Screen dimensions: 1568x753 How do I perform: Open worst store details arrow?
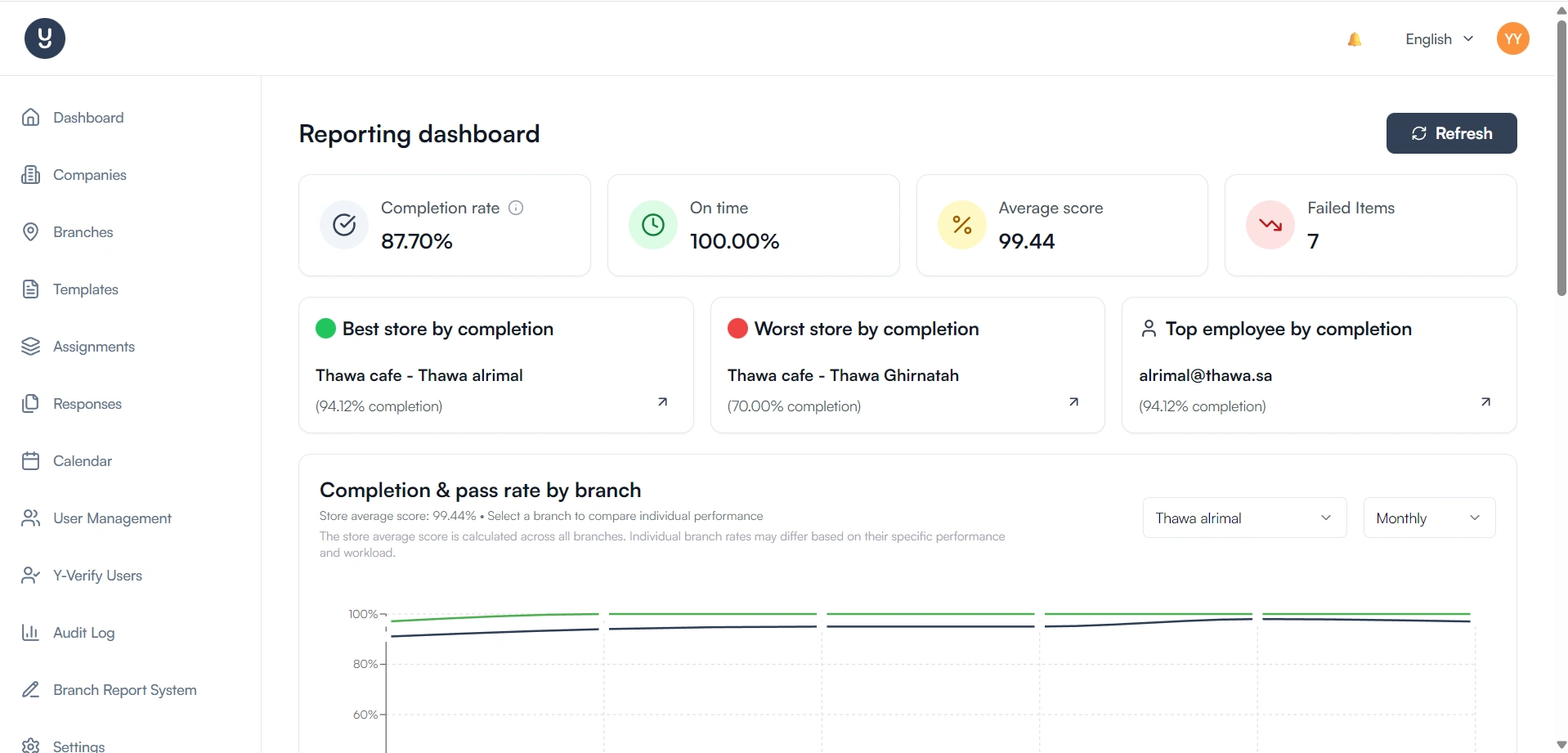click(x=1073, y=401)
